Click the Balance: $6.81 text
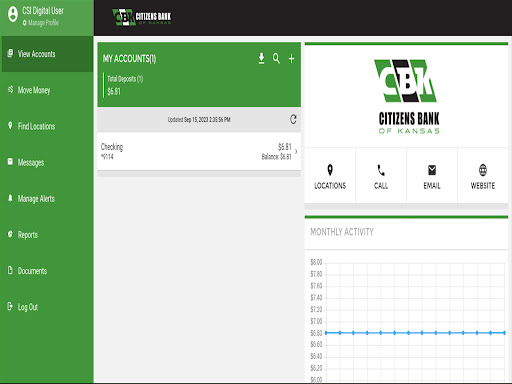The width and height of the screenshot is (512, 384). tap(276, 157)
